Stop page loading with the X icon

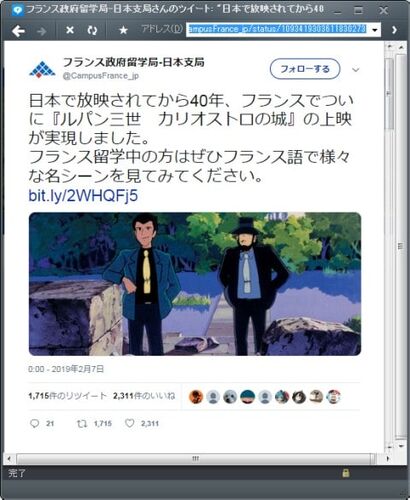pyautogui.click(x=70, y=30)
